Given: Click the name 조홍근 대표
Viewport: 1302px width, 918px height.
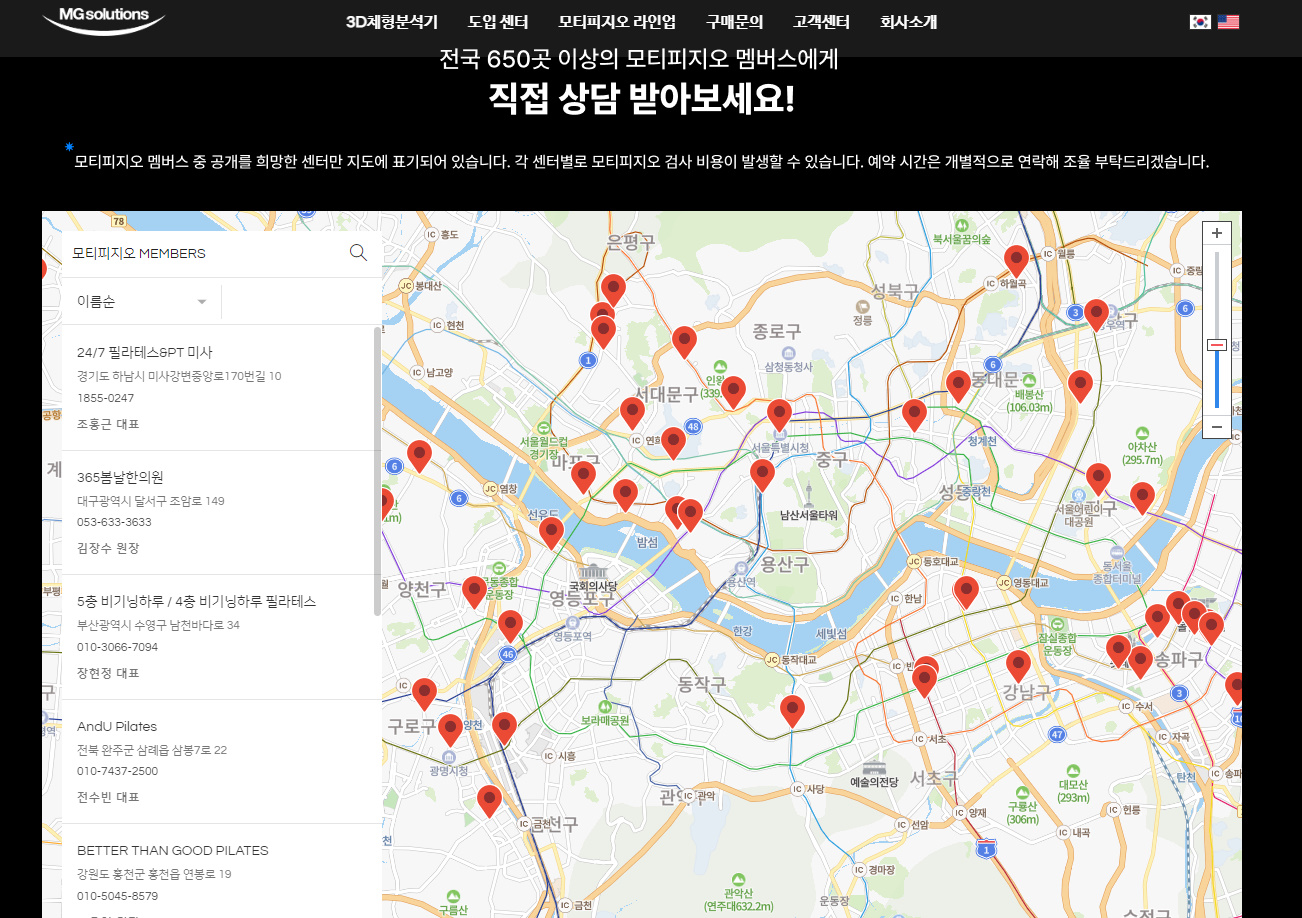Looking at the screenshot, I should pyautogui.click(x=108, y=424).
